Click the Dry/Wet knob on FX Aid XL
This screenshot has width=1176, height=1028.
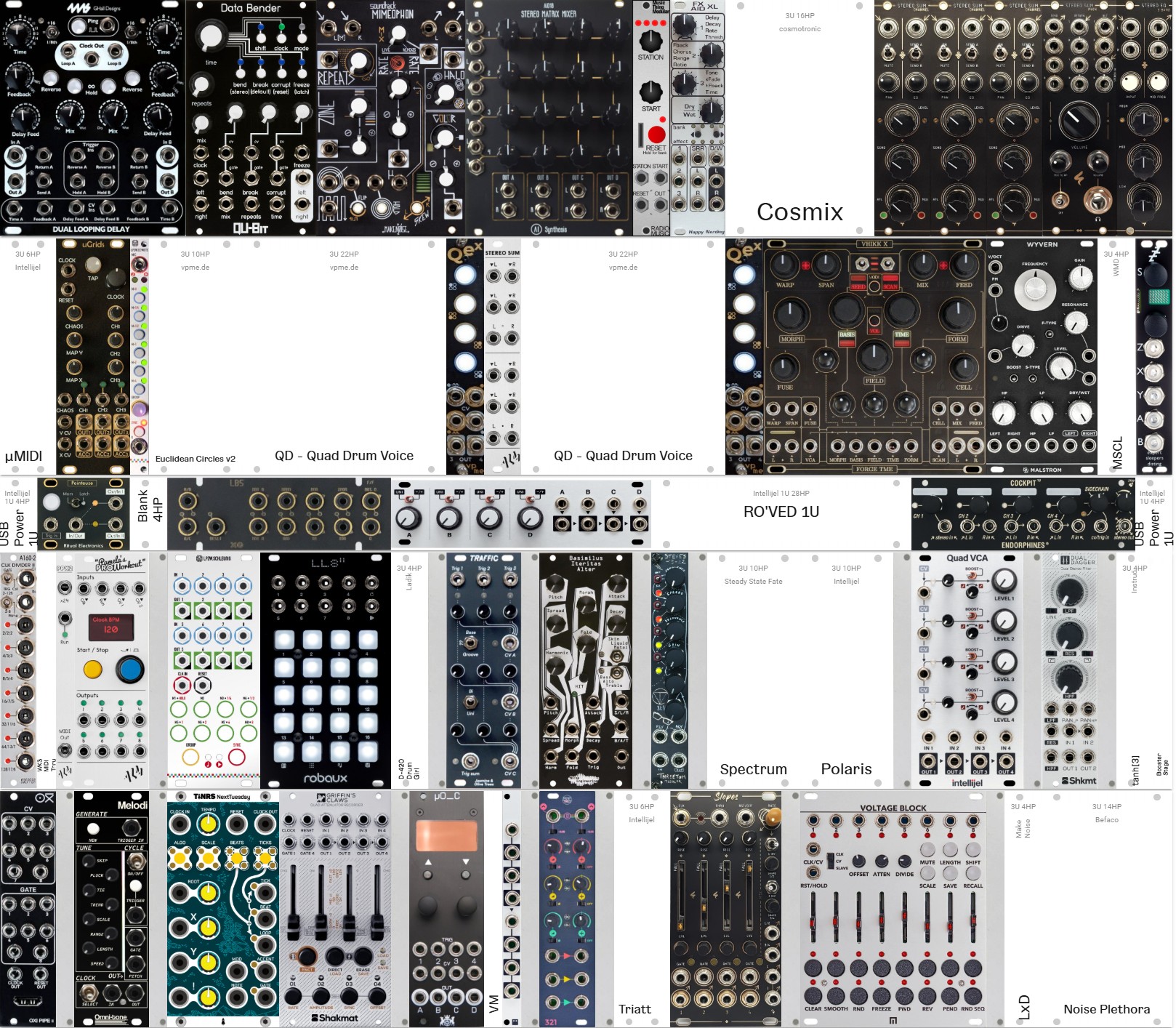[712, 111]
